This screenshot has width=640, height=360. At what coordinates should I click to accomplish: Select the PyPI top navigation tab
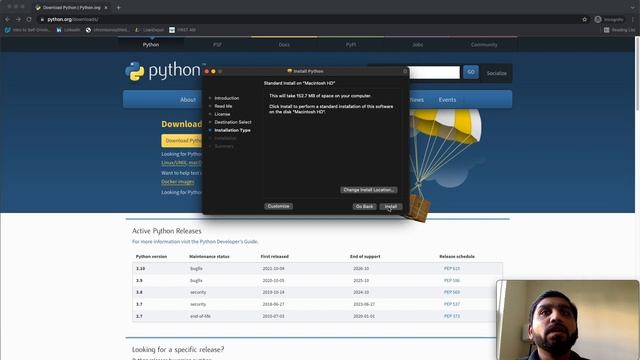point(351,44)
